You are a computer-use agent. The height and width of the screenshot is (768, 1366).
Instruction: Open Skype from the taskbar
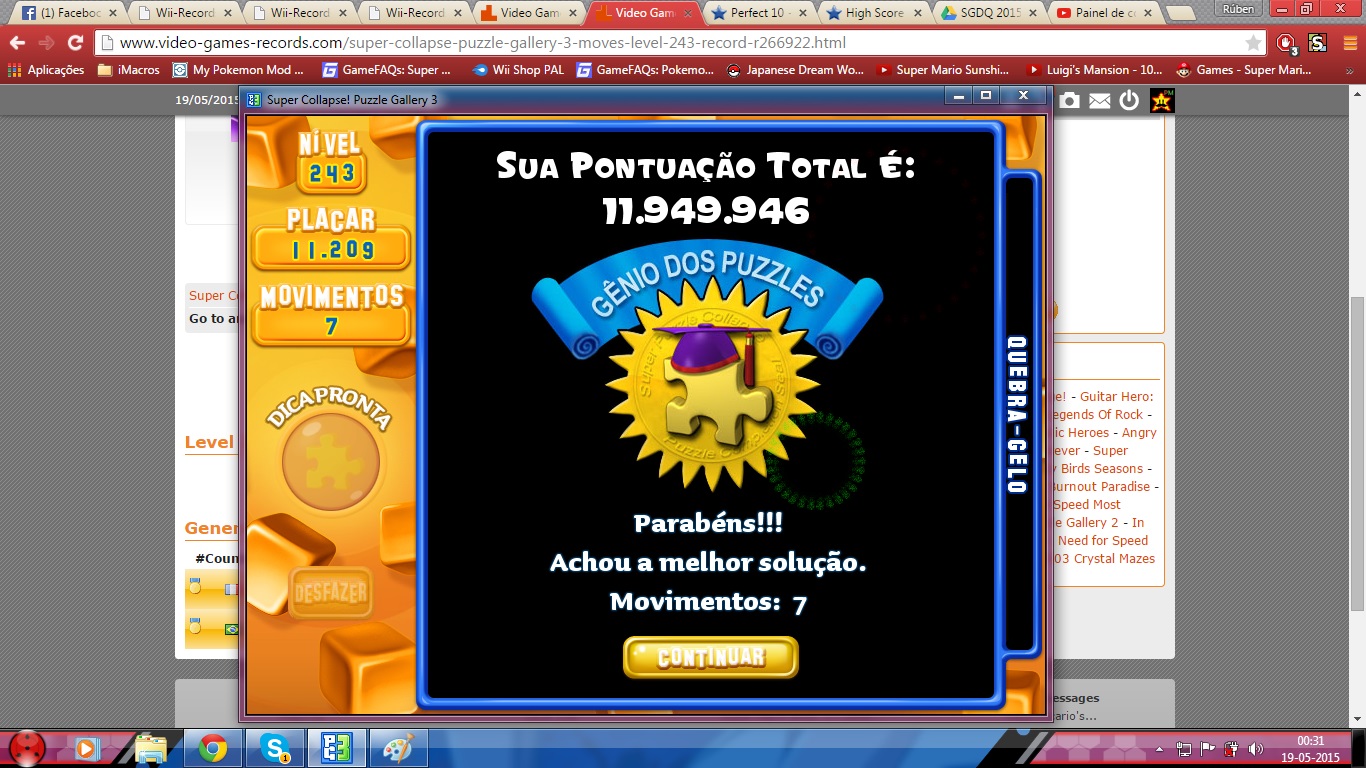(274, 748)
